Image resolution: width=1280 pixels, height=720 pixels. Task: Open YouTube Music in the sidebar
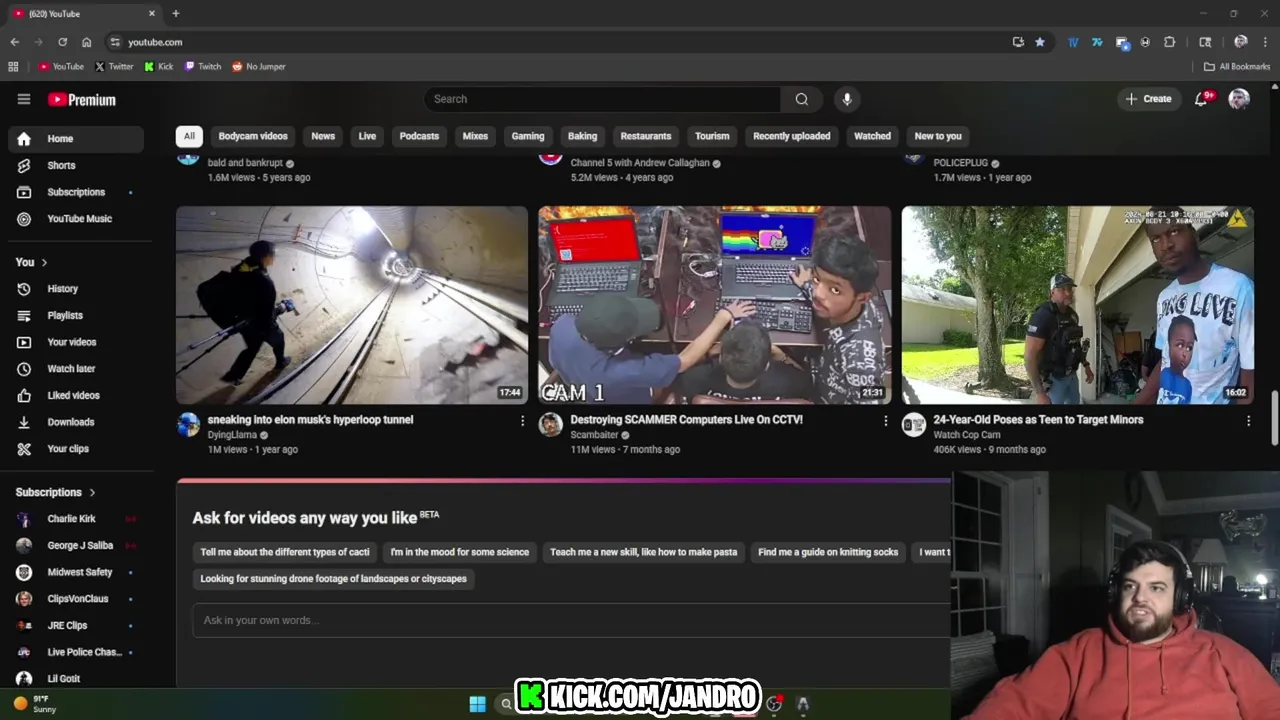[x=76, y=219]
